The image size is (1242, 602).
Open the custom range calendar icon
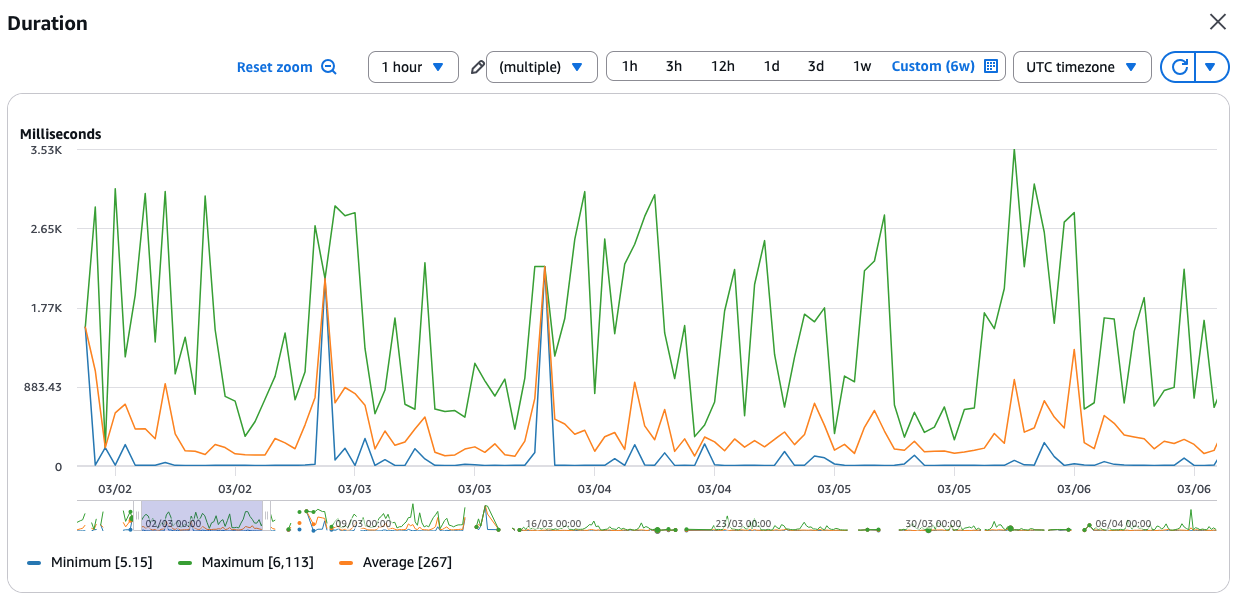click(x=990, y=66)
